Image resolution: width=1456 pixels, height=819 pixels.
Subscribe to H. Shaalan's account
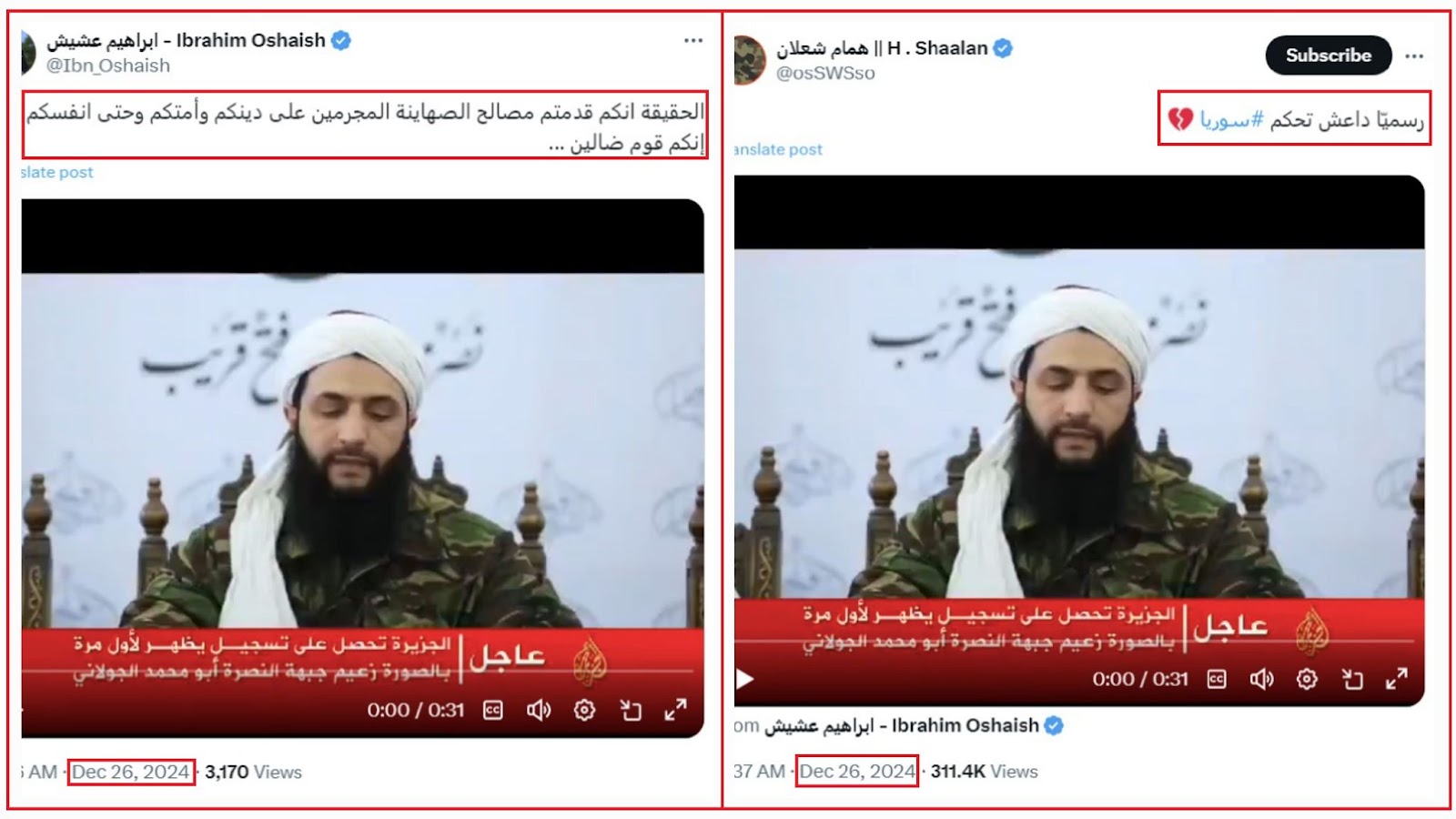click(1328, 56)
